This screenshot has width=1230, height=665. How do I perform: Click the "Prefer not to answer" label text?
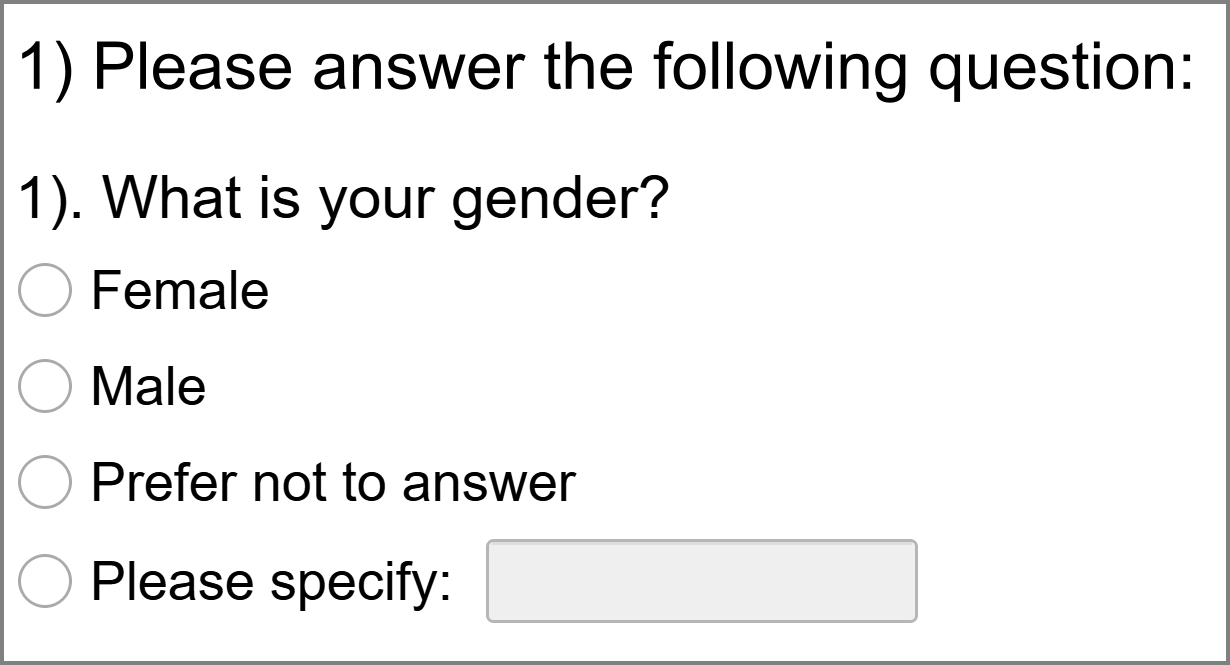click(x=333, y=483)
